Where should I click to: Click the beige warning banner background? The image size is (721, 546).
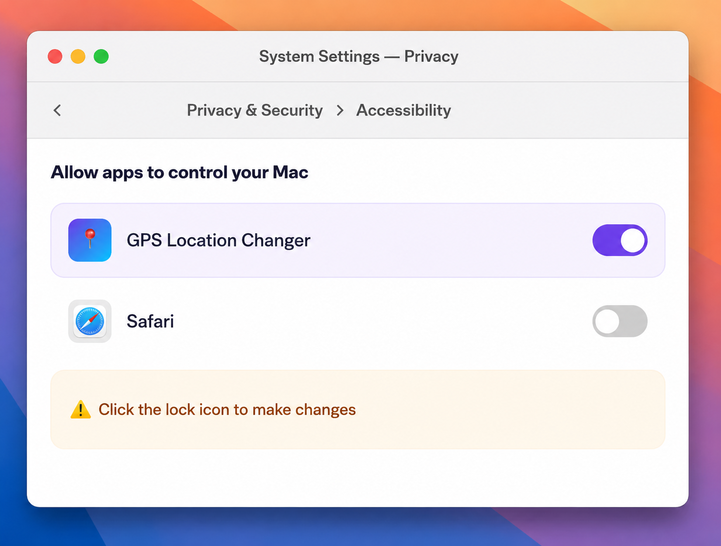coord(506,409)
